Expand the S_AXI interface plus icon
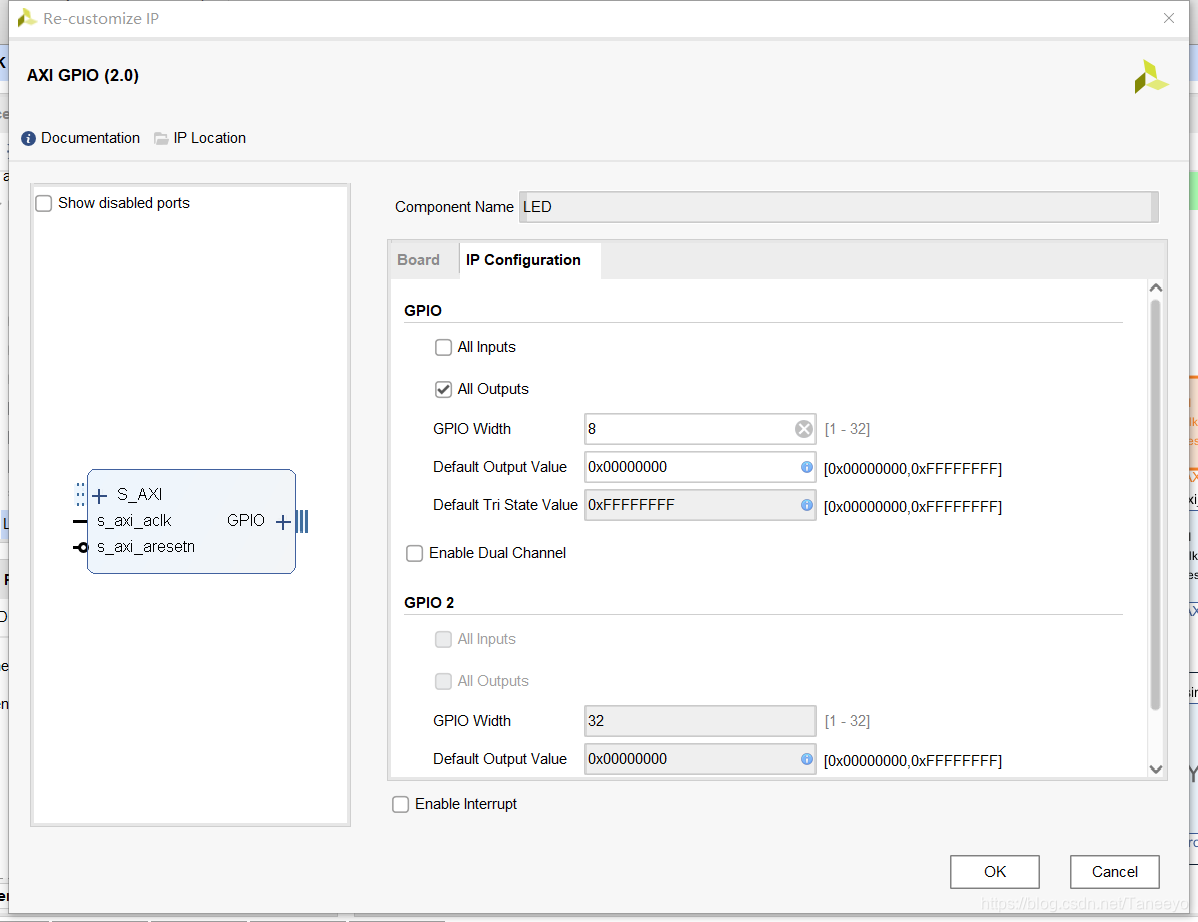1198x922 pixels. point(99,496)
